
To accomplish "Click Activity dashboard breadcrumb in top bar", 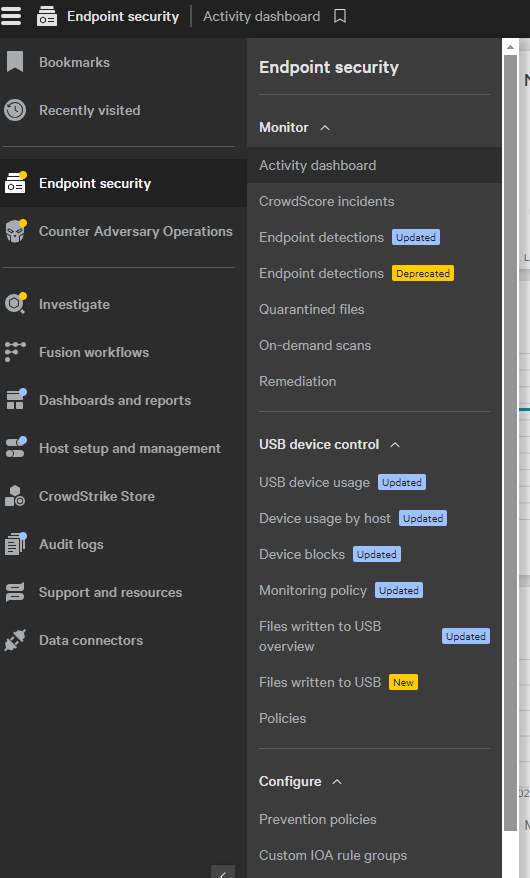I will click(261, 17).
